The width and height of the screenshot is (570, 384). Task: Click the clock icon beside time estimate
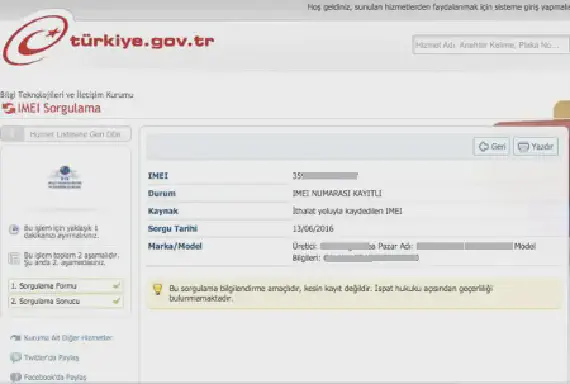pyautogui.click(x=14, y=230)
